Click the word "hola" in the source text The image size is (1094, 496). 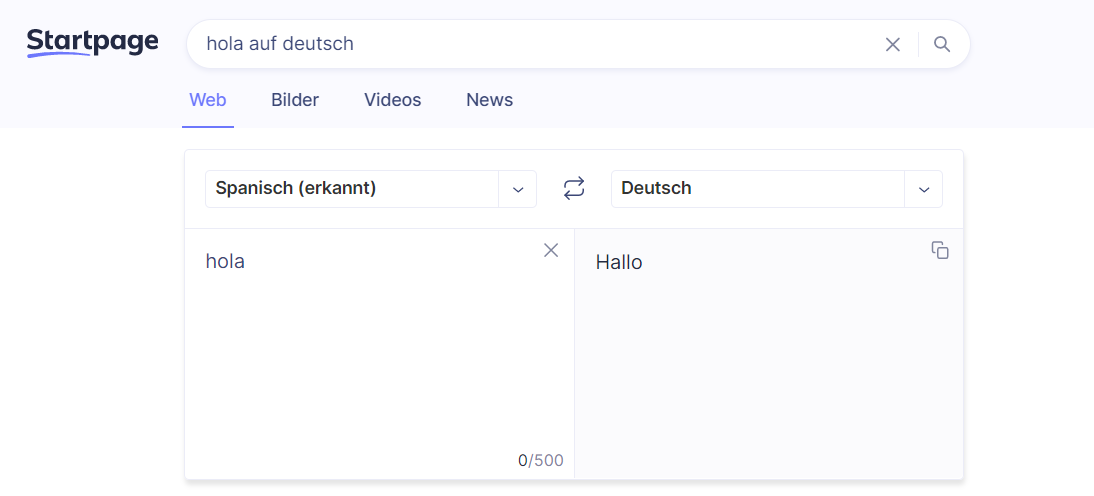(225, 261)
